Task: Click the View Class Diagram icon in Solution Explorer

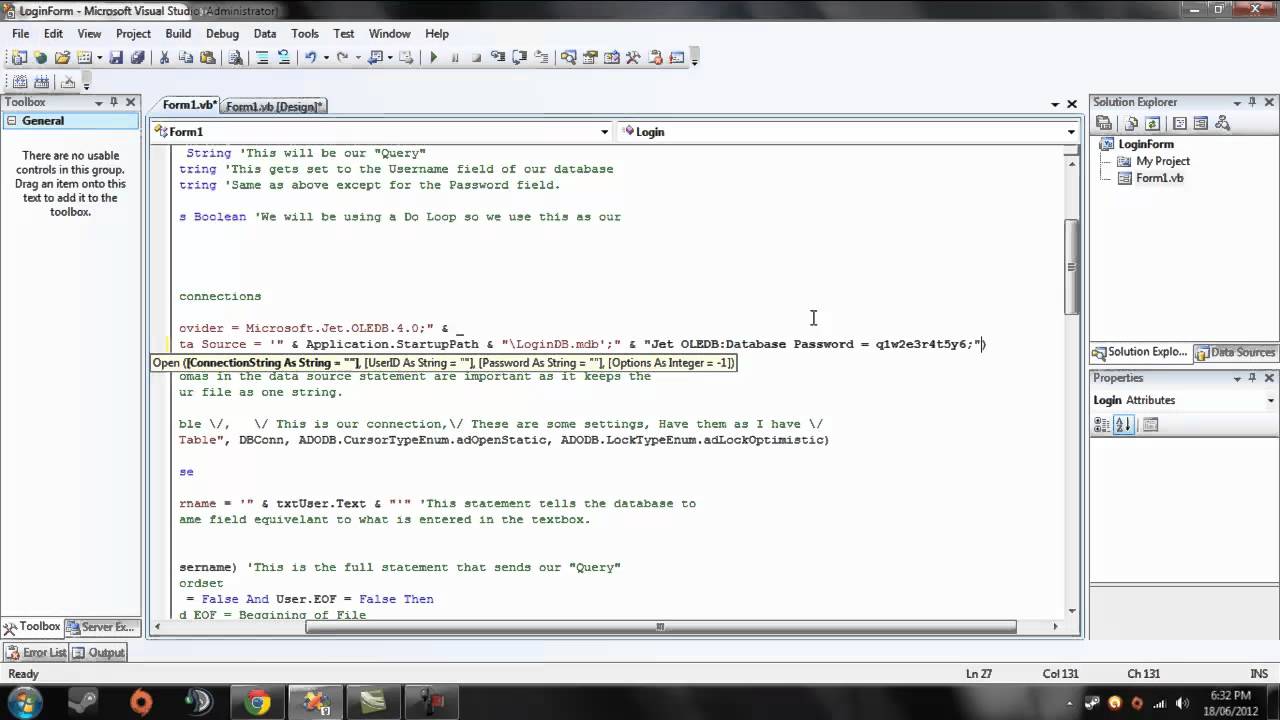Action: [1222, 123]
